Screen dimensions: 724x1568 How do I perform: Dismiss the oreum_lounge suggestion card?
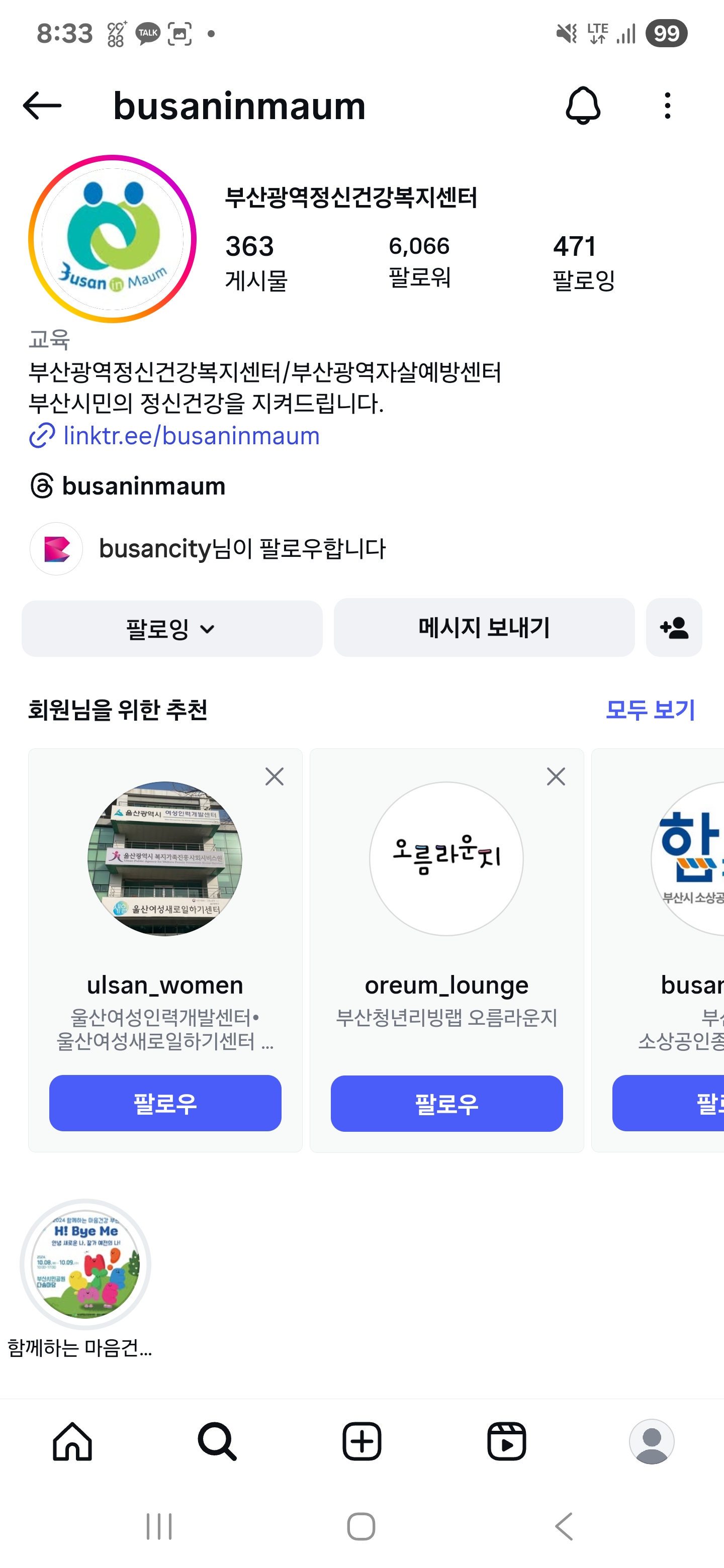(556, 776)
